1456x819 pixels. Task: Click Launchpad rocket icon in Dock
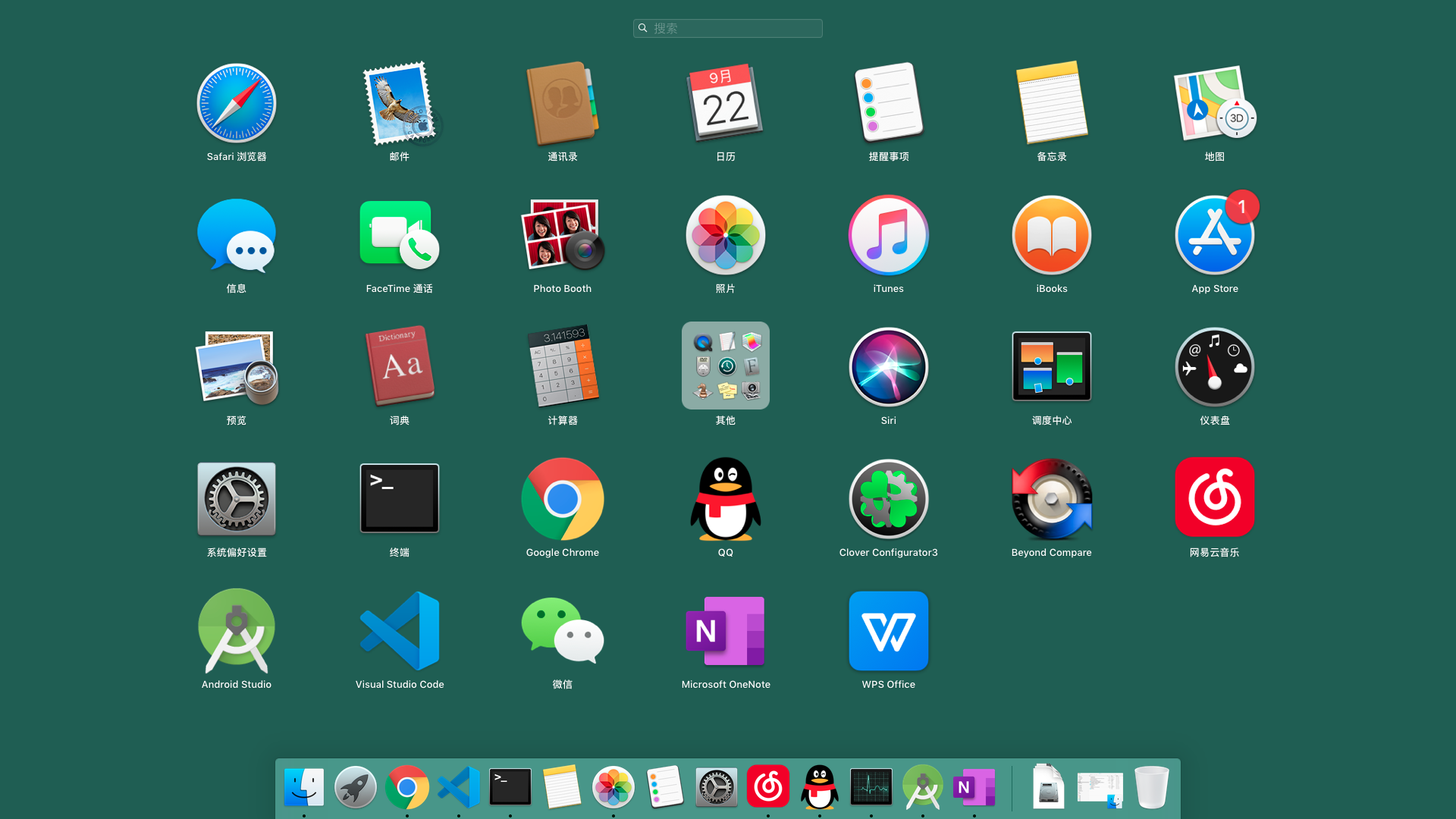[356, 787]
